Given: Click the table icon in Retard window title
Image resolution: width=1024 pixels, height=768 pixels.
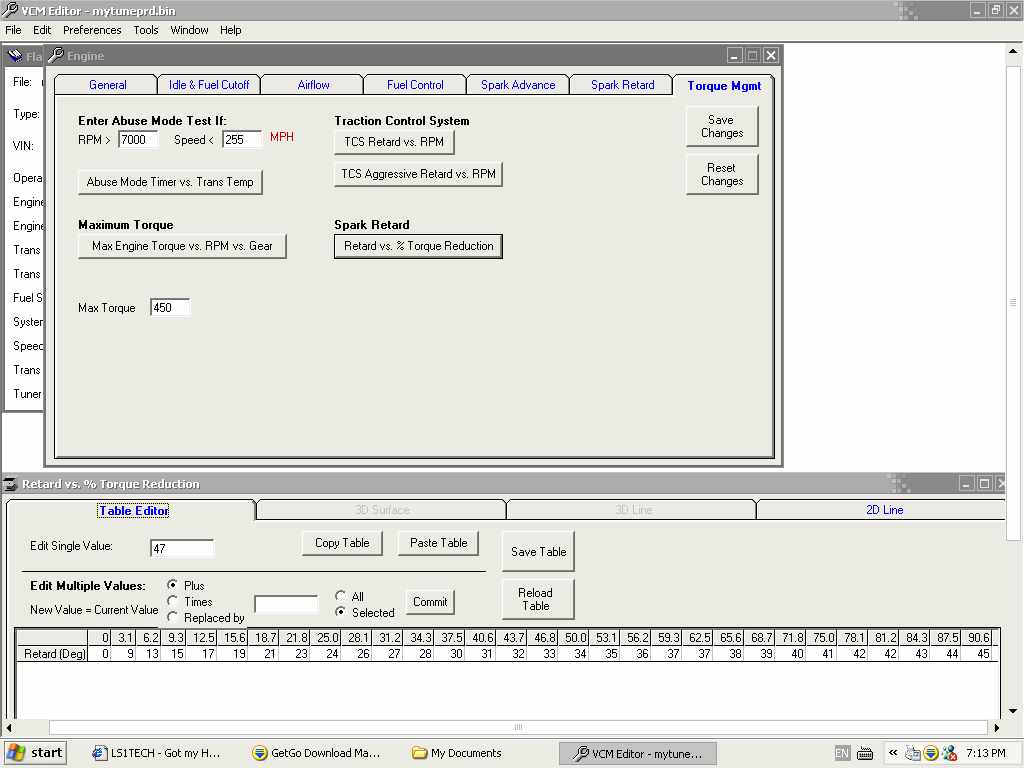Looking at the screenshot, I should click(x=12, y=484).
